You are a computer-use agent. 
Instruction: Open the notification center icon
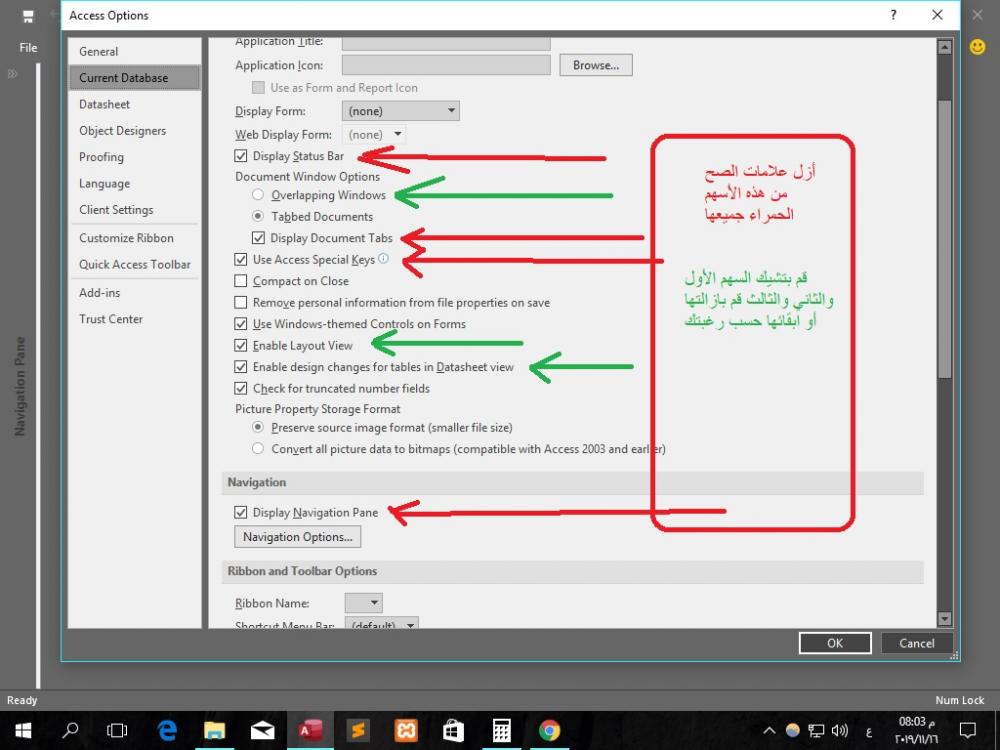click(x=968, y=731)
